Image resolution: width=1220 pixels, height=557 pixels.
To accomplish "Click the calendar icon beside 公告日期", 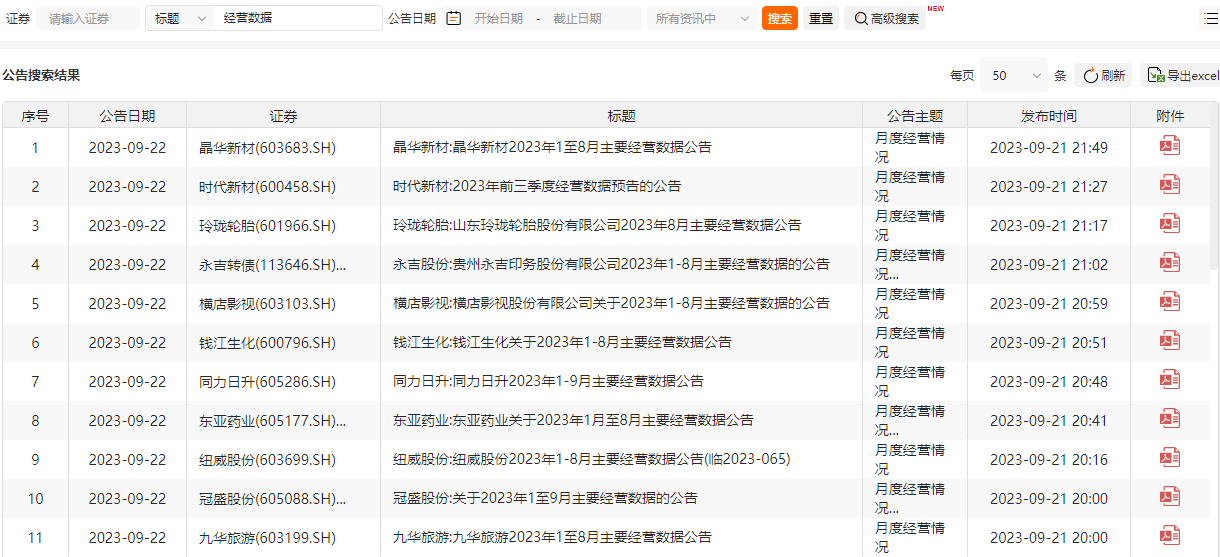I will tap(453, 18).
